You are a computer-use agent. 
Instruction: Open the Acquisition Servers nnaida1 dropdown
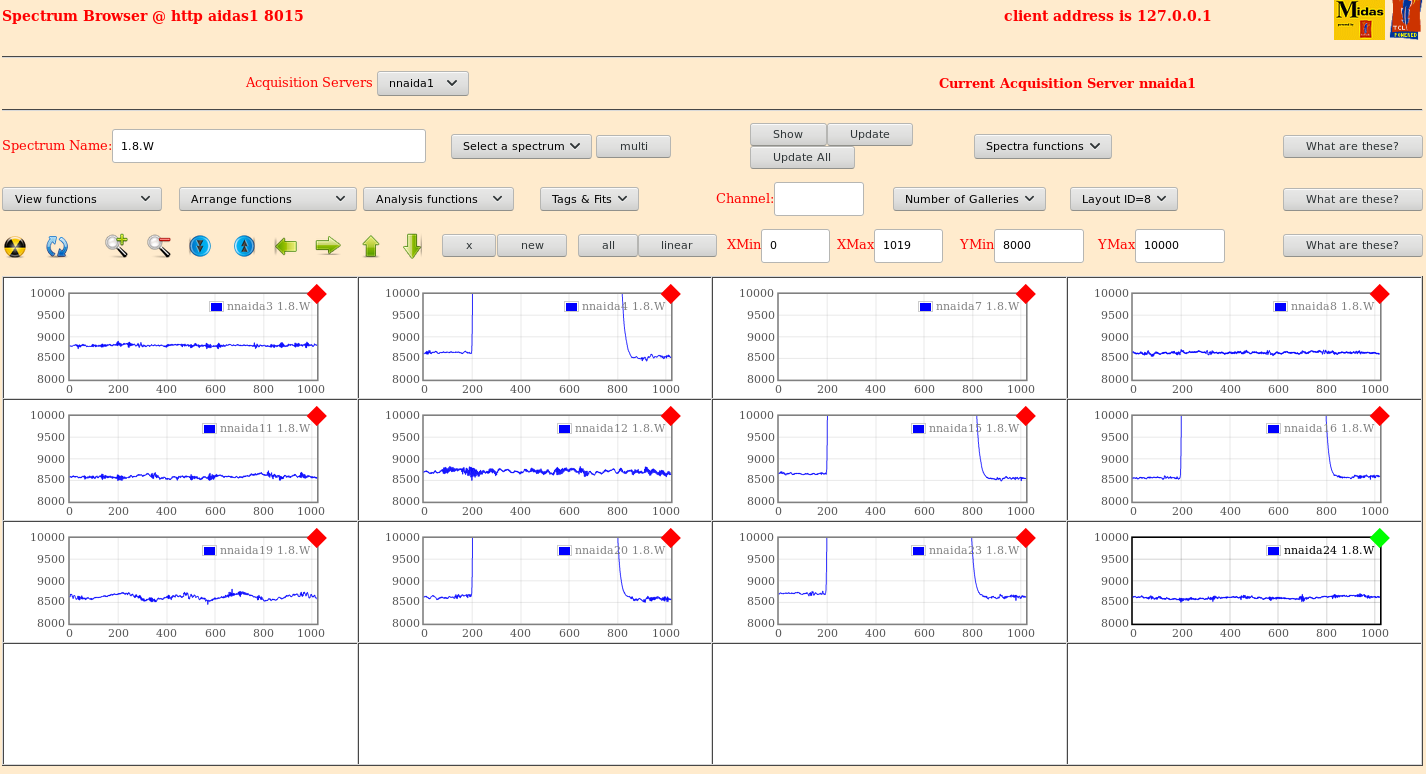tap(422, 84)
